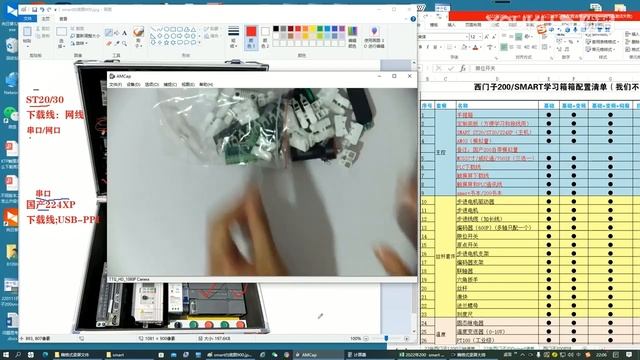Select the Pencil tool in Paint

(x=109, y=33)
